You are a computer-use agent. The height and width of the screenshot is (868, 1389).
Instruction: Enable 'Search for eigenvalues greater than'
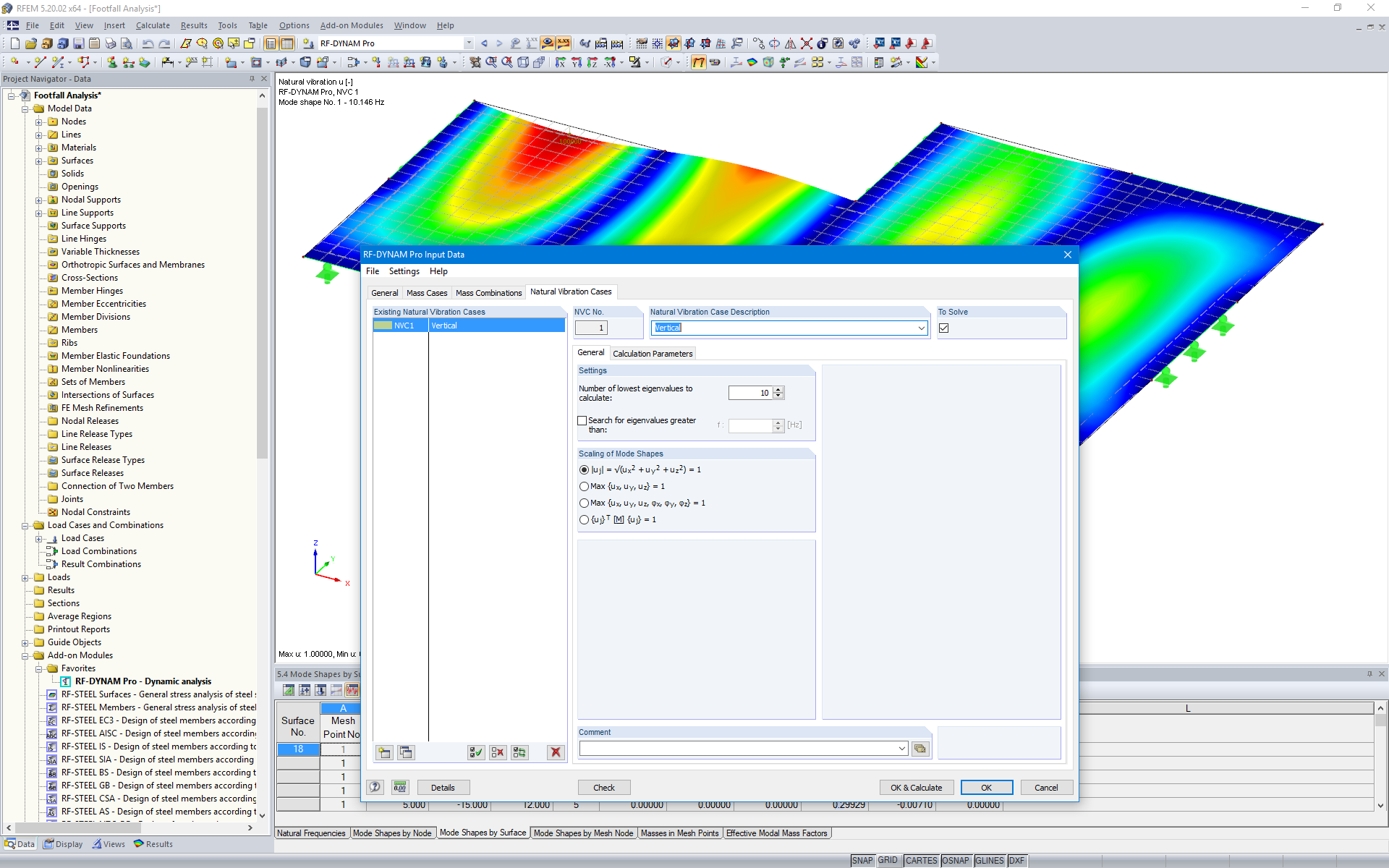[582, 420]
